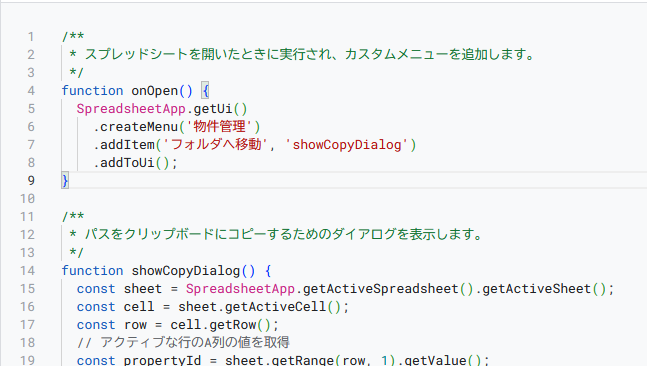Click '.addItem' method on line 7
This screenshot has width=647, height=366.
point(124,145)
